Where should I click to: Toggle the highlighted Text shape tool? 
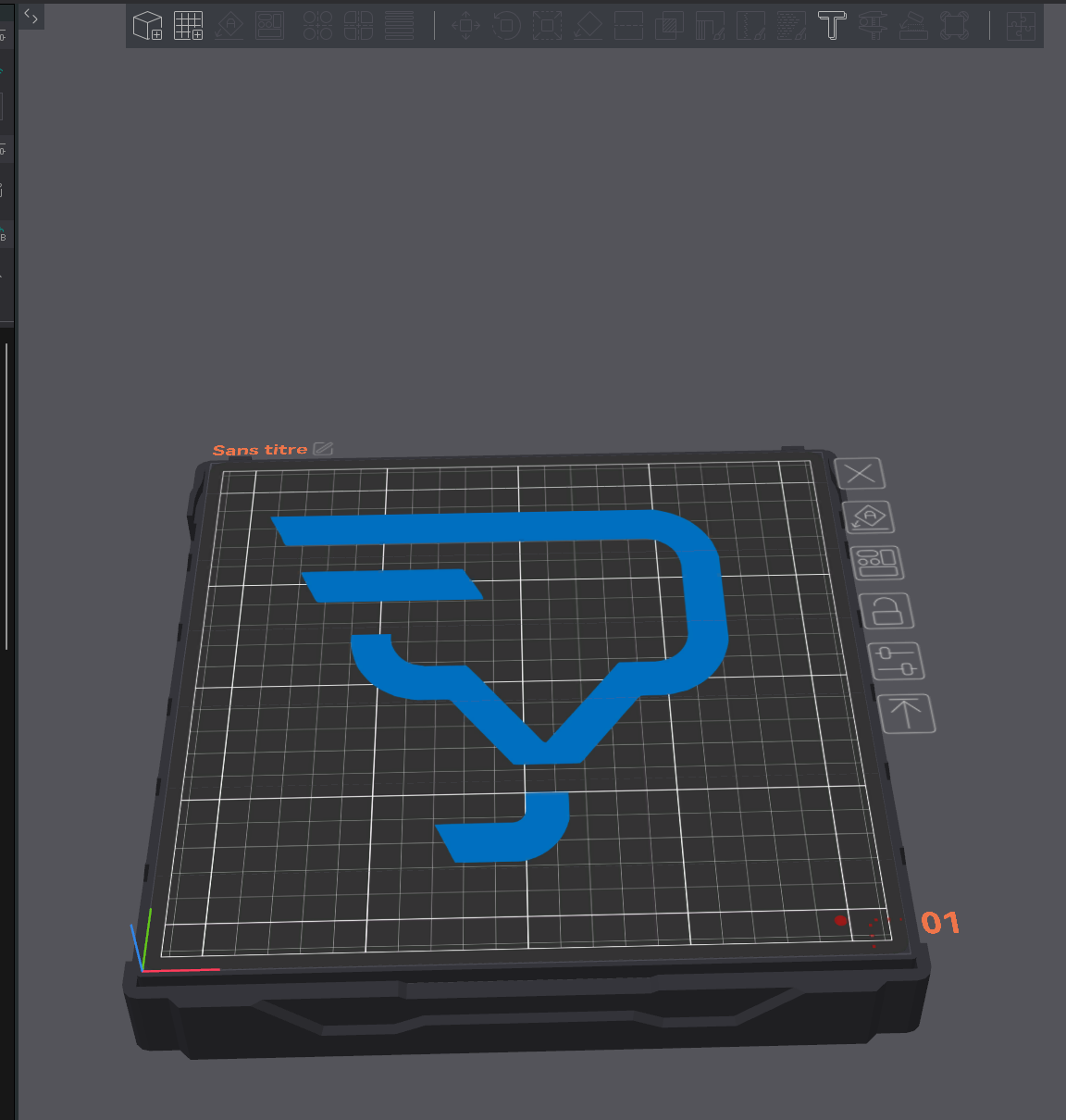pyautogui.click(x=832, y=25)
